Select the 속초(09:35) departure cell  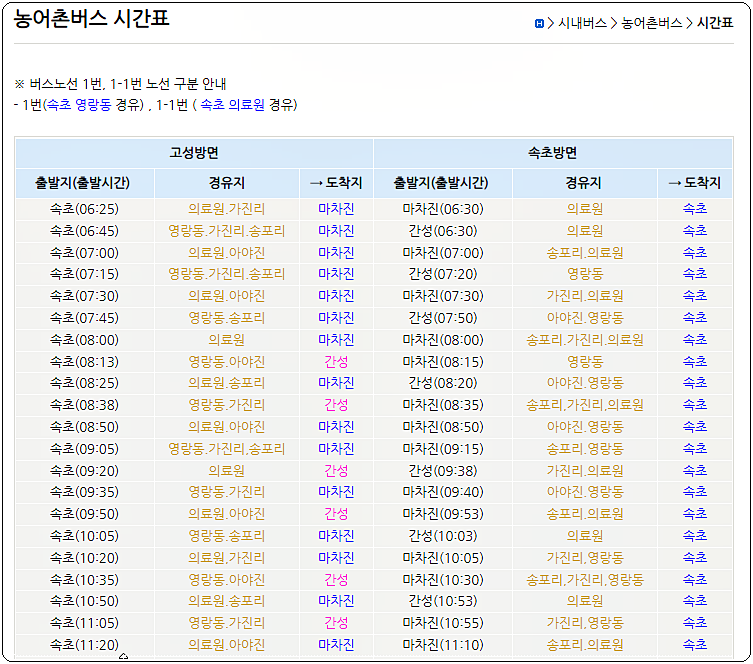tap(85, 492)
